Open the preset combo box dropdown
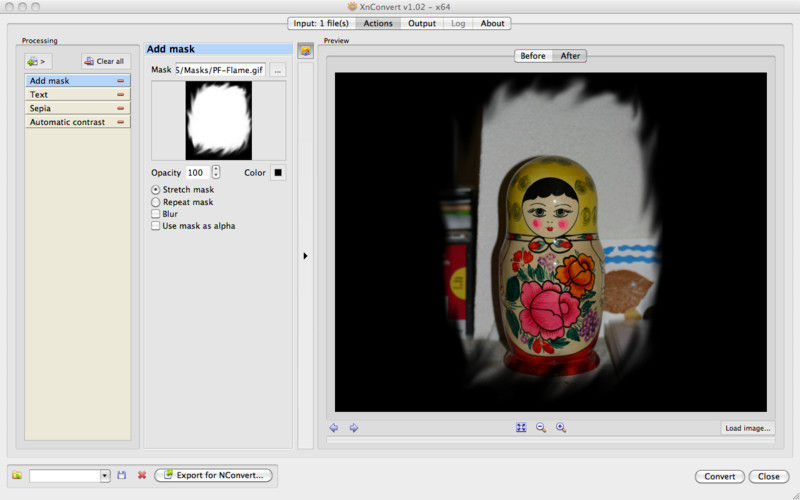Viewport: 800px width, 500px height. point(105,476)
